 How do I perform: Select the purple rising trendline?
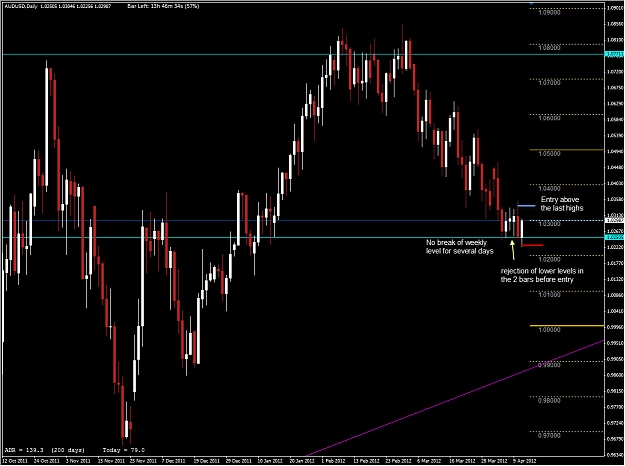click(x=454, y=398)
